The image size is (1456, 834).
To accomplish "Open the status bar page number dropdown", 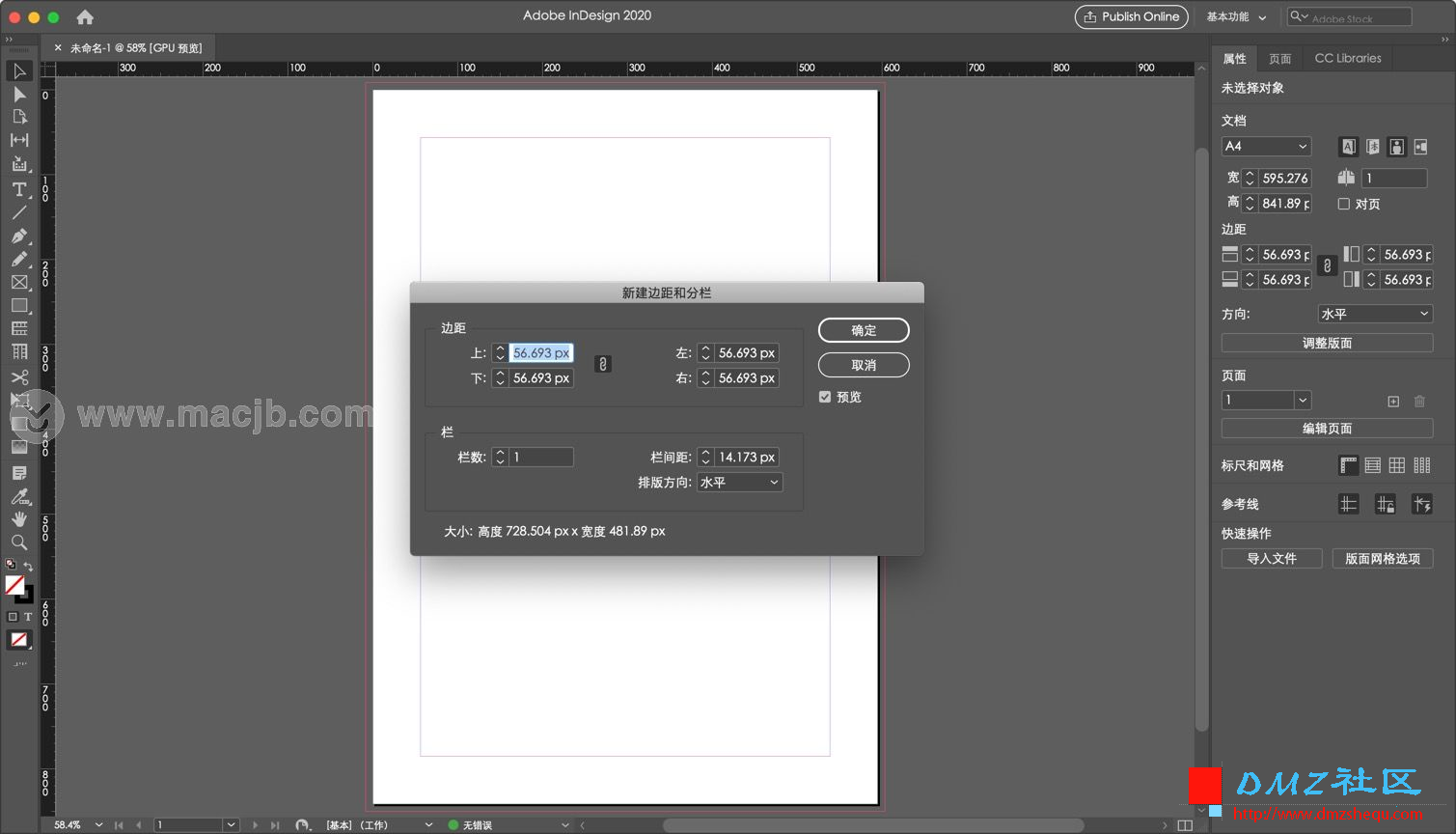I will point(231,825).
